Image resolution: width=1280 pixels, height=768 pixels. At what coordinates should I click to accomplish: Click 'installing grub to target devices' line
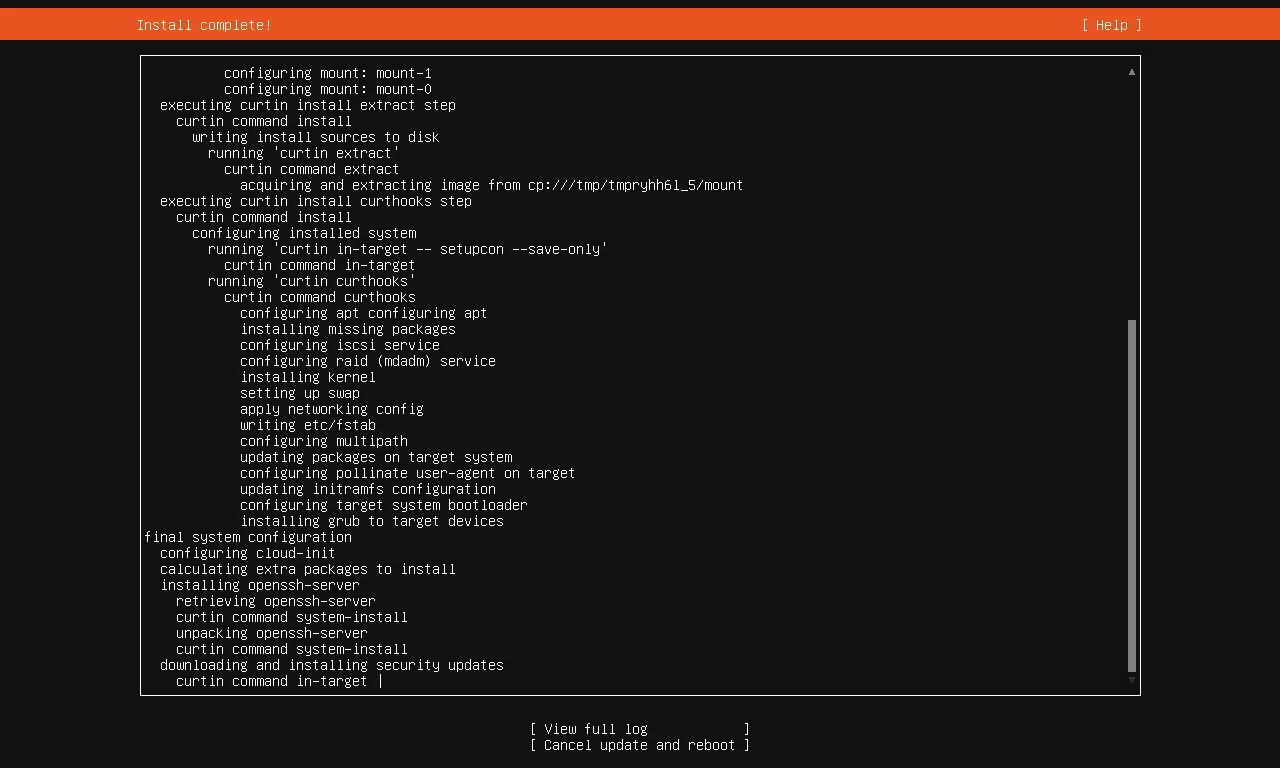point(372,521)
